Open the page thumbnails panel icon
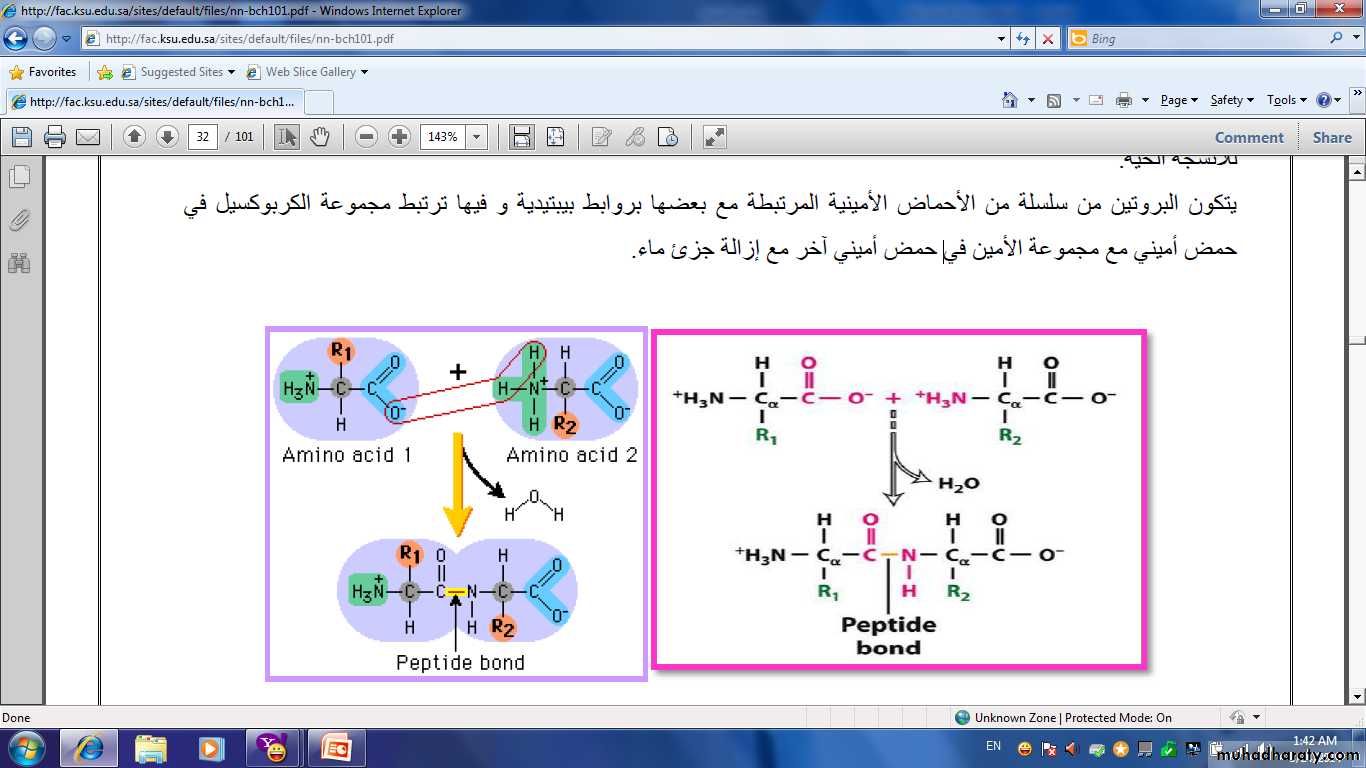1366x768 pixels. click(19, 177)
